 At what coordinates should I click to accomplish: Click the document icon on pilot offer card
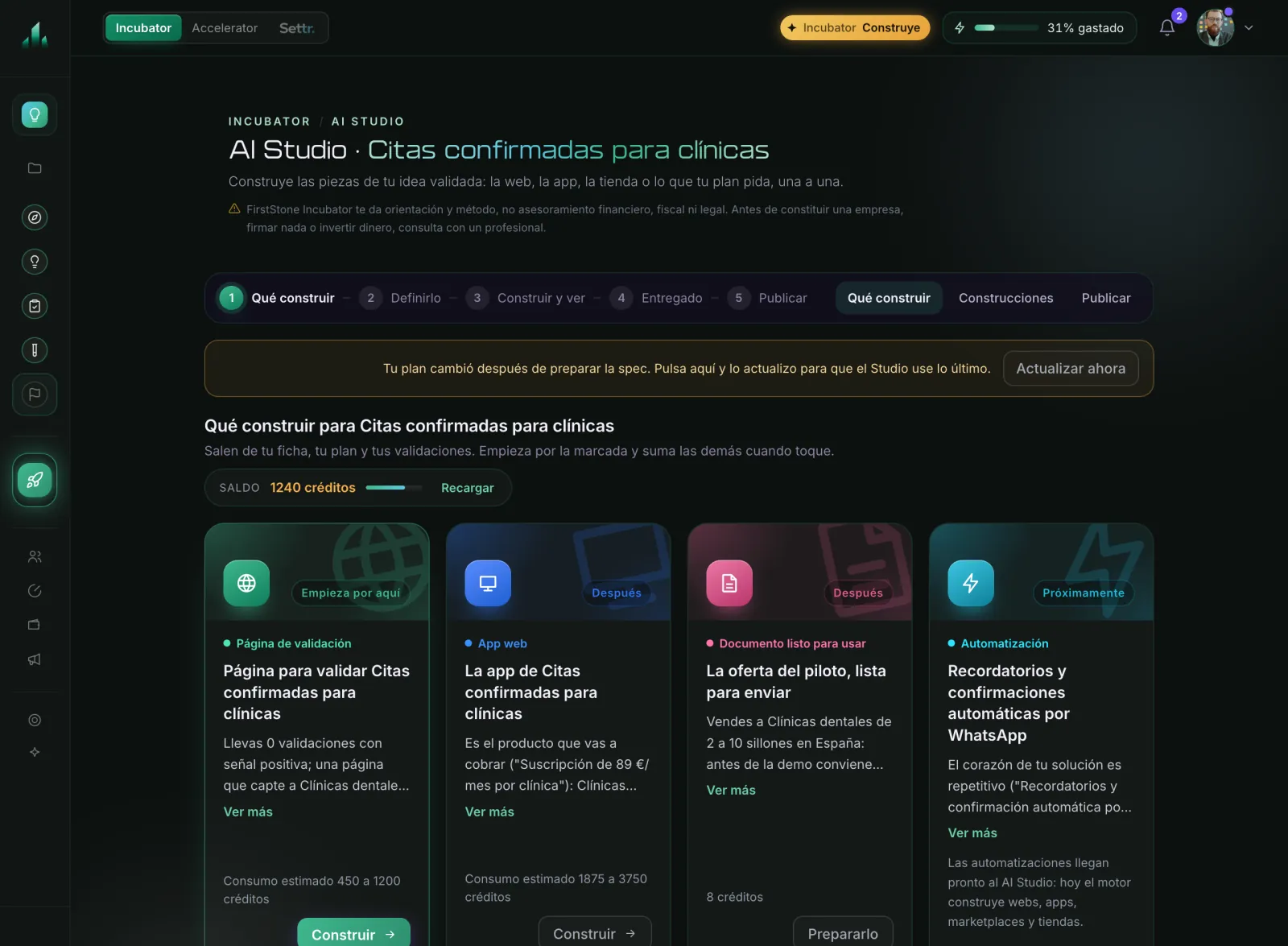pyautogui.click(x=729, y=583)
